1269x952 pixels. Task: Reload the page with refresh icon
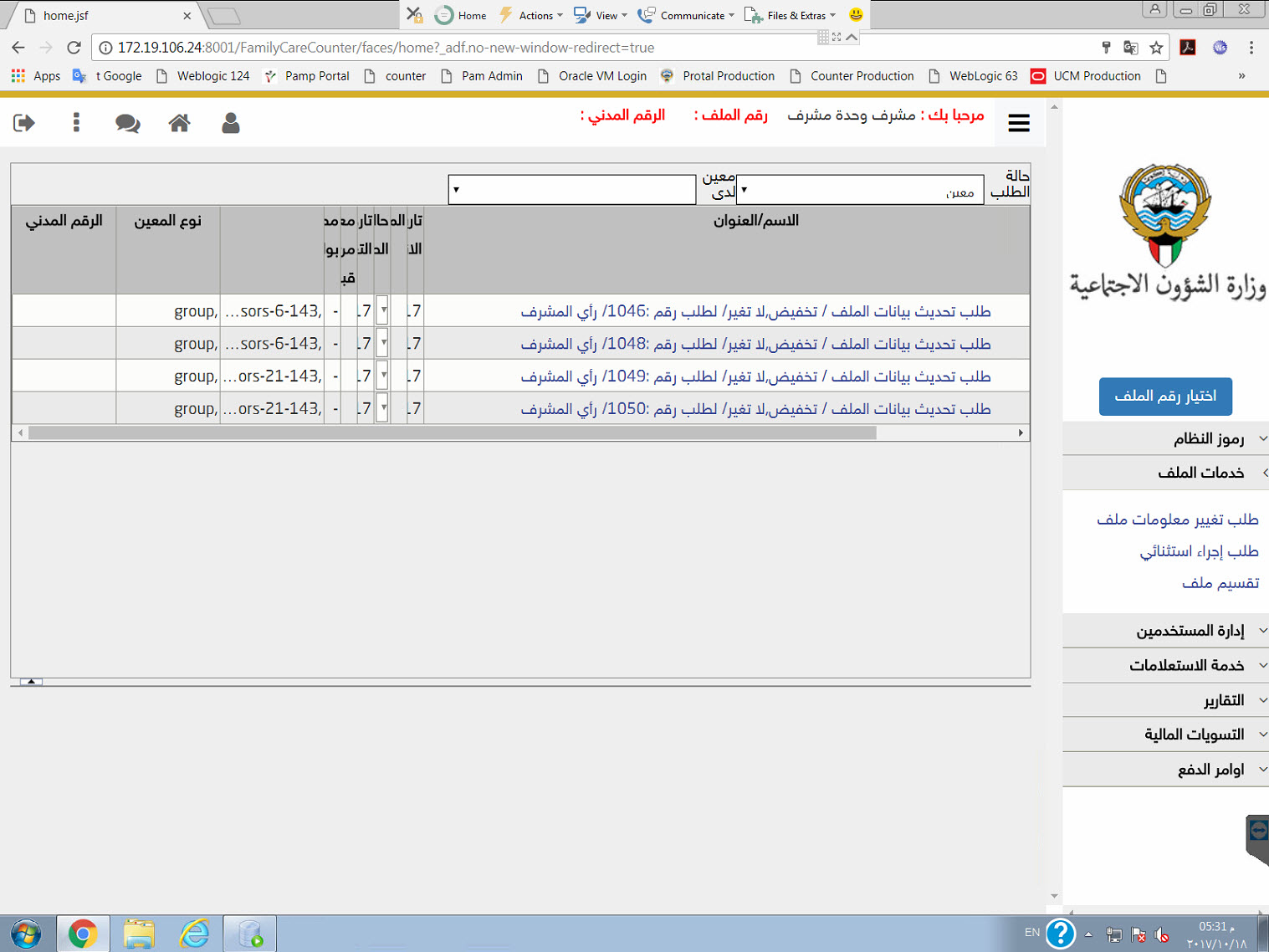[x=74, y=48]
